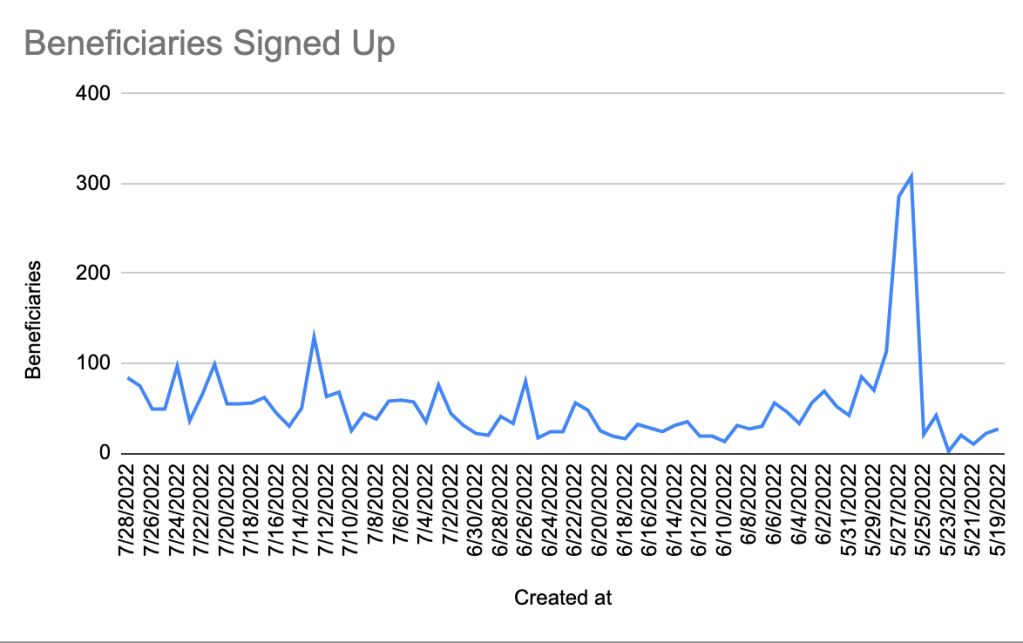The width and height of the screenshot is (1023, 643).
Task: Click the blue line's first point at left
Action: pyautogui.click(x=129, y=378)
